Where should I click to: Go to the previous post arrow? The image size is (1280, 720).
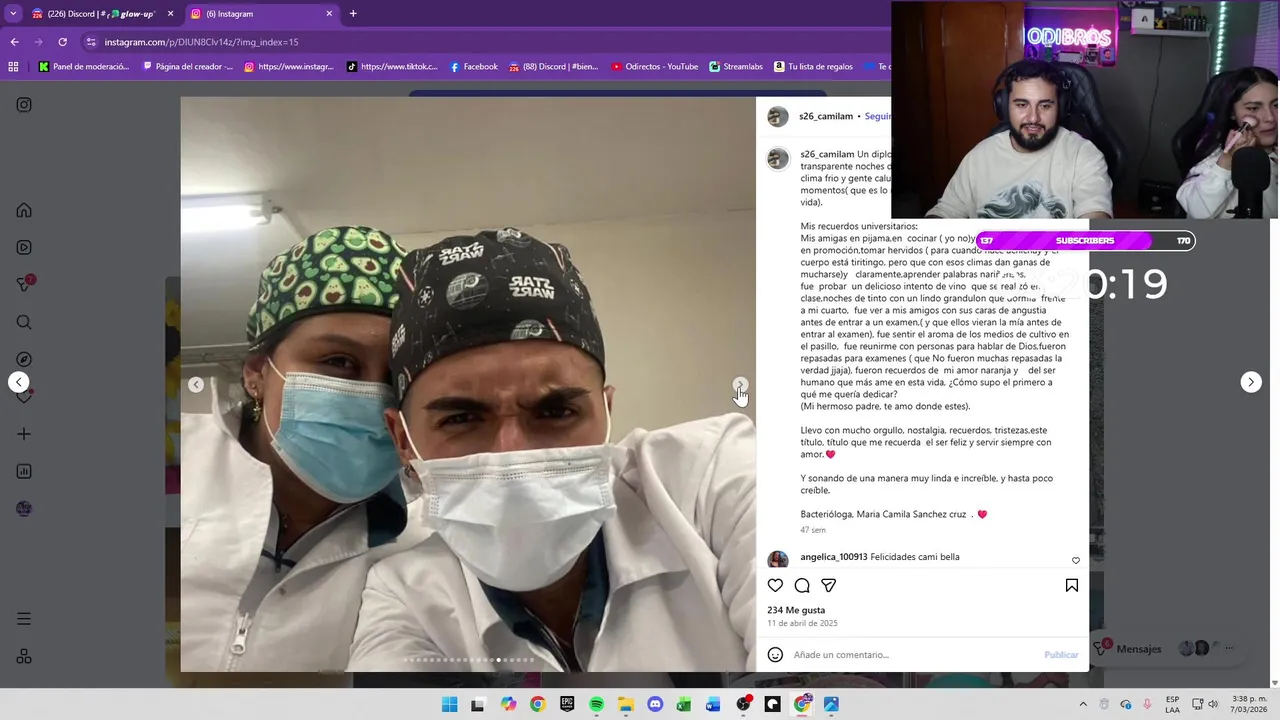(18, 382)
